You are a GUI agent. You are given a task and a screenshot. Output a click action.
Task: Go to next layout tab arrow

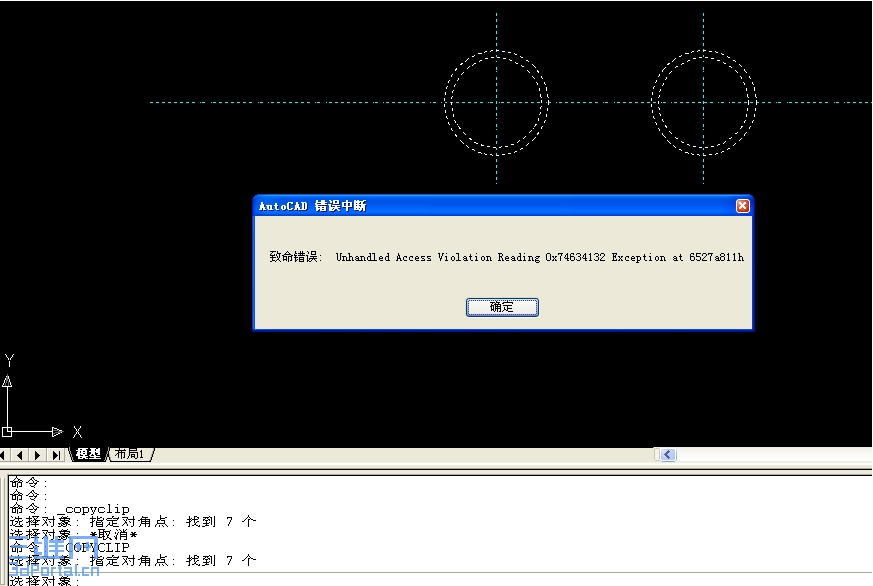pos(37,455)
